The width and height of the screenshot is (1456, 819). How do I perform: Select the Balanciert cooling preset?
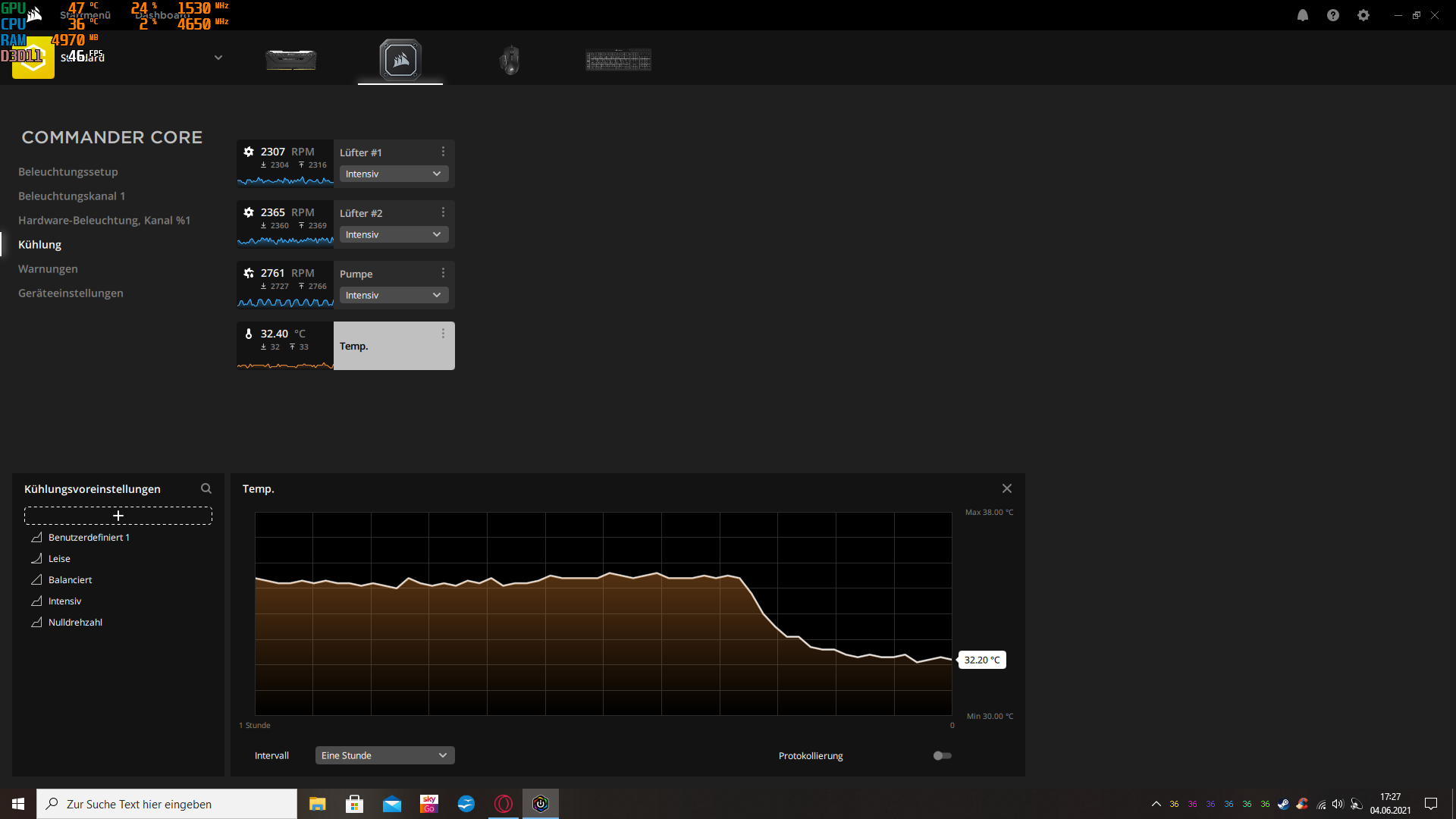click(70, 579)
